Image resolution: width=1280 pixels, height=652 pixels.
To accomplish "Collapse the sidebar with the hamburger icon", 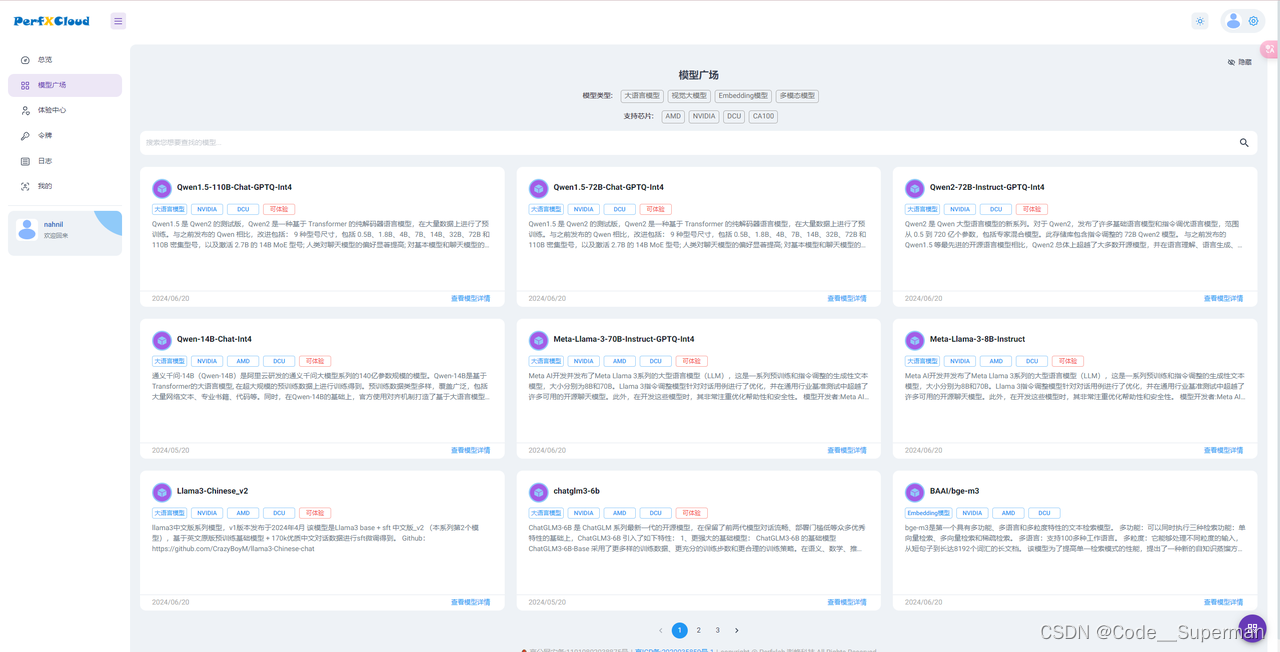I will pos(118,21).
